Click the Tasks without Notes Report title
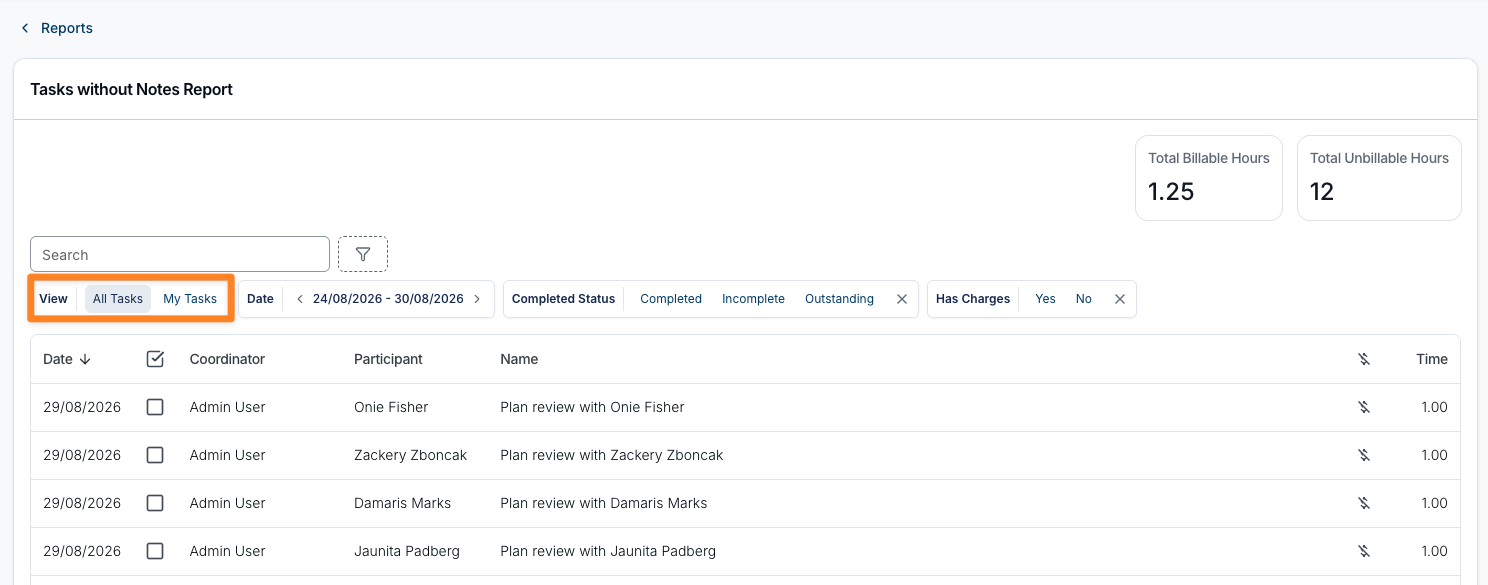1488x585 pixels. [x=131, y=89]
